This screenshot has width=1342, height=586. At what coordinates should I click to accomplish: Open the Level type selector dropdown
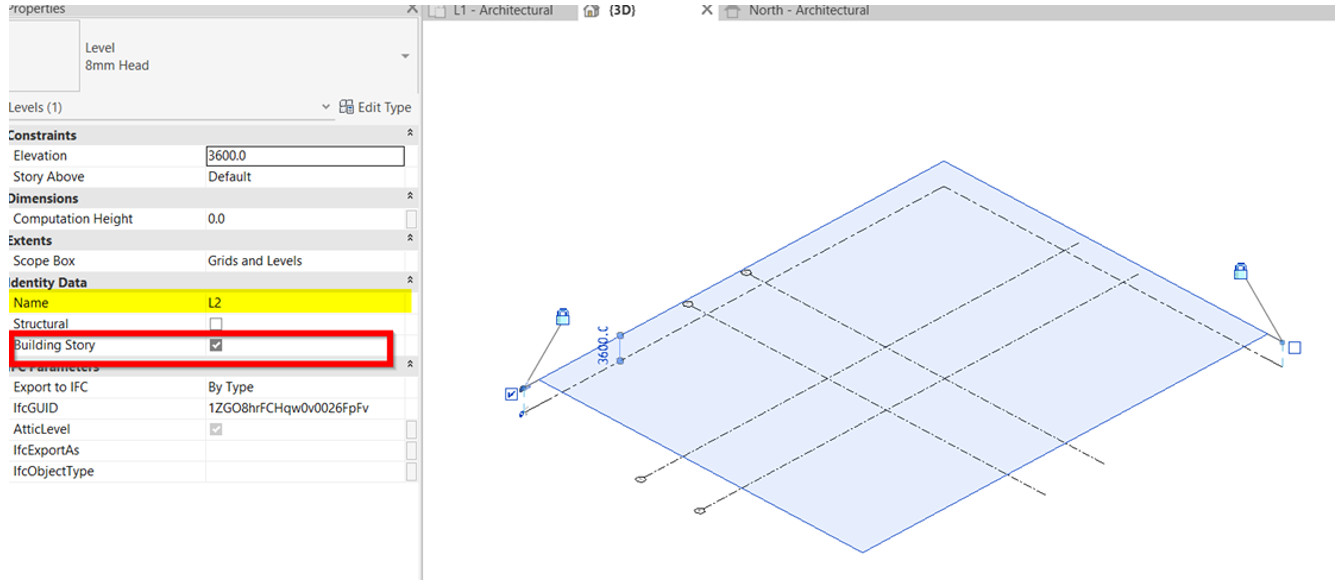[405, 57]
